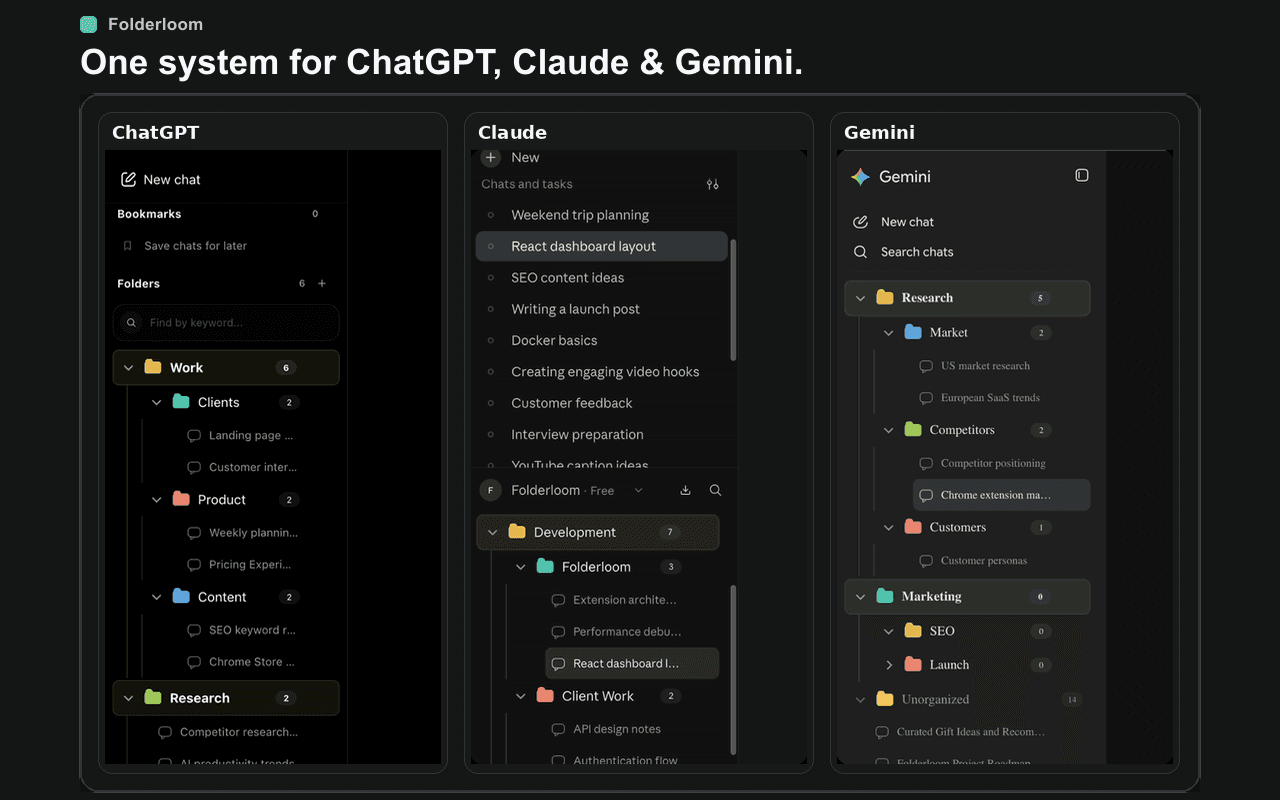Collapse the Clients folder chevron
Screen dimensions: 1280x800
point(156,403)
